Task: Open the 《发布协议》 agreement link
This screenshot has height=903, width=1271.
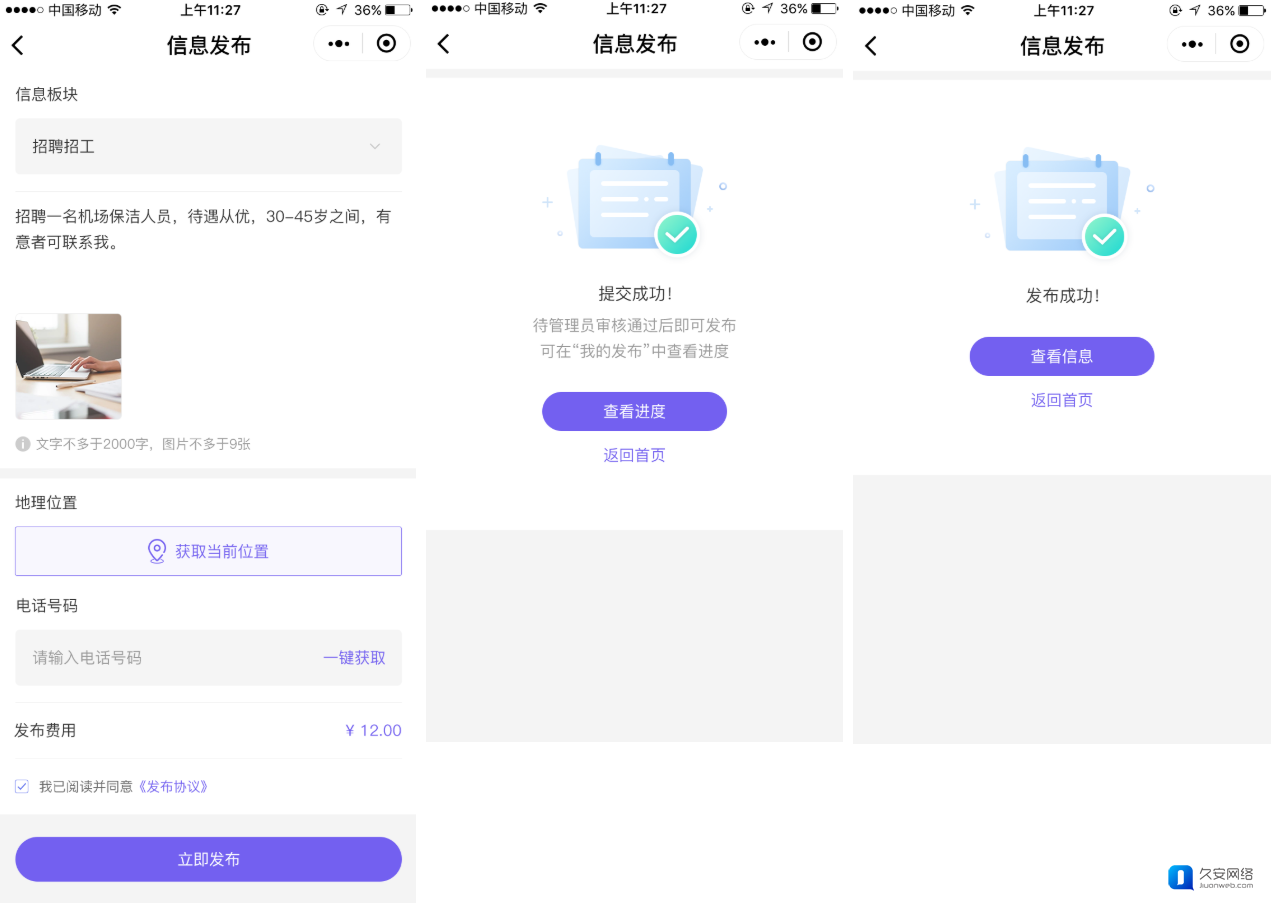Action: pyautogui.click(x=174, y=787)
